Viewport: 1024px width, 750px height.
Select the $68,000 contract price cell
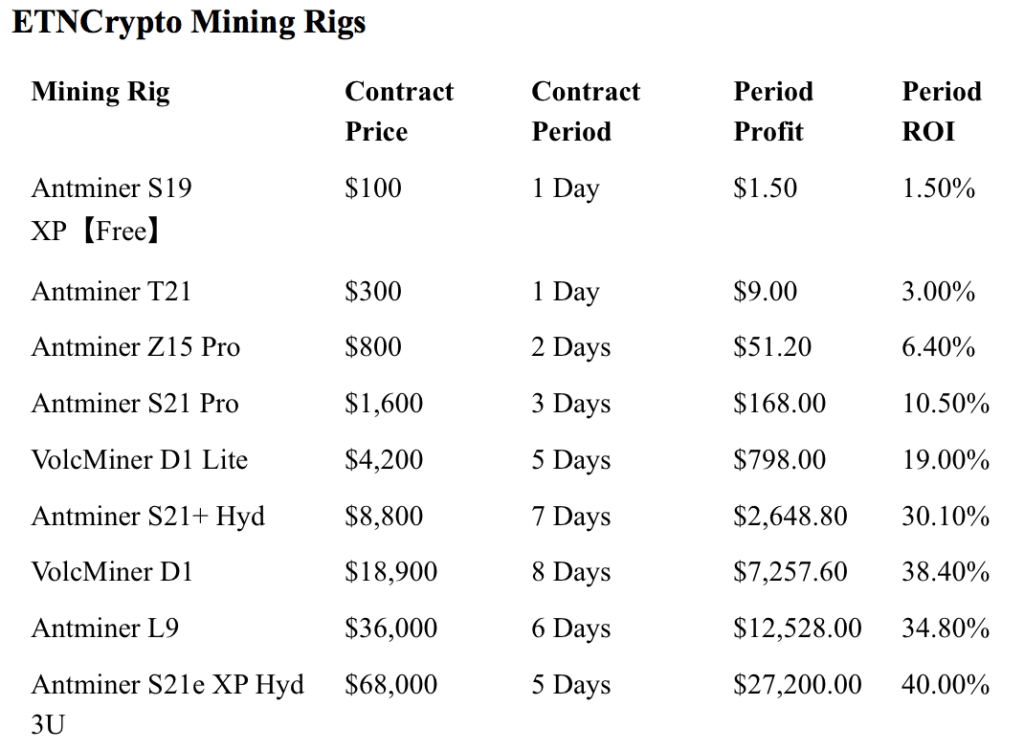tap(391, 685)
